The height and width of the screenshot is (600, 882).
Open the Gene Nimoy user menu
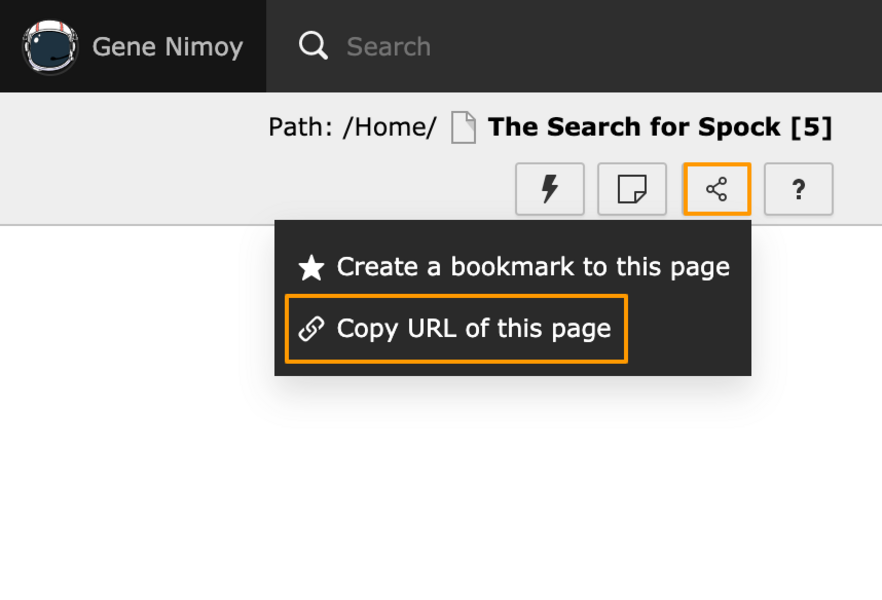coord(167,47)
